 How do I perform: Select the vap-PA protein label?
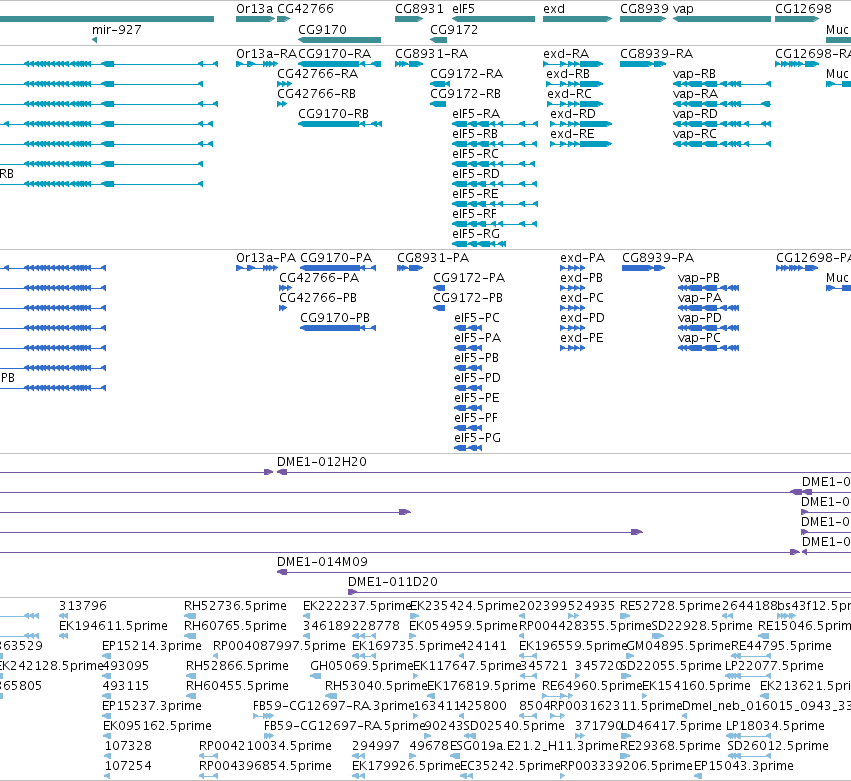click(700, 298)
